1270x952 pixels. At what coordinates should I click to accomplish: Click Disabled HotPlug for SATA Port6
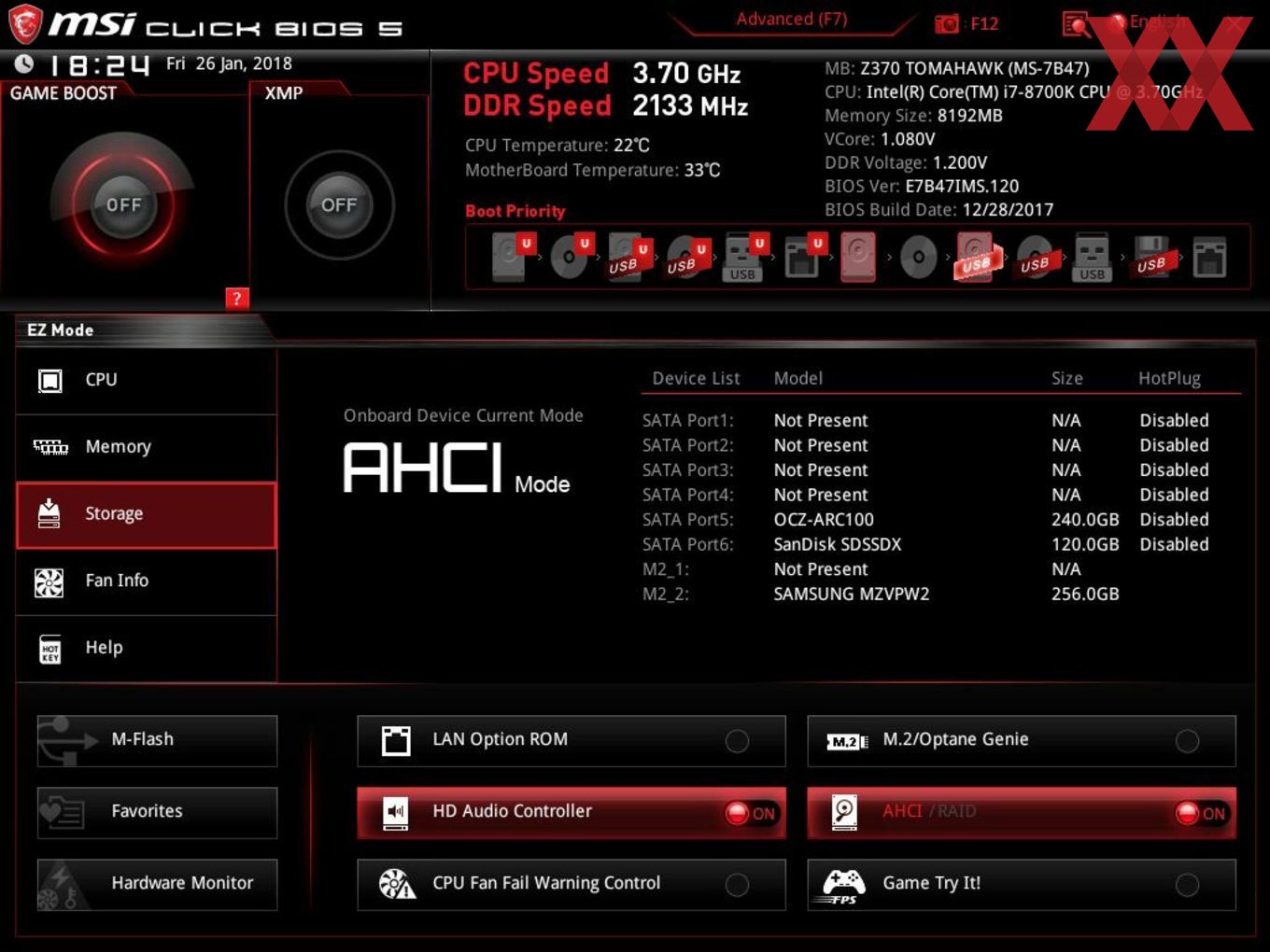(1174, 544)
